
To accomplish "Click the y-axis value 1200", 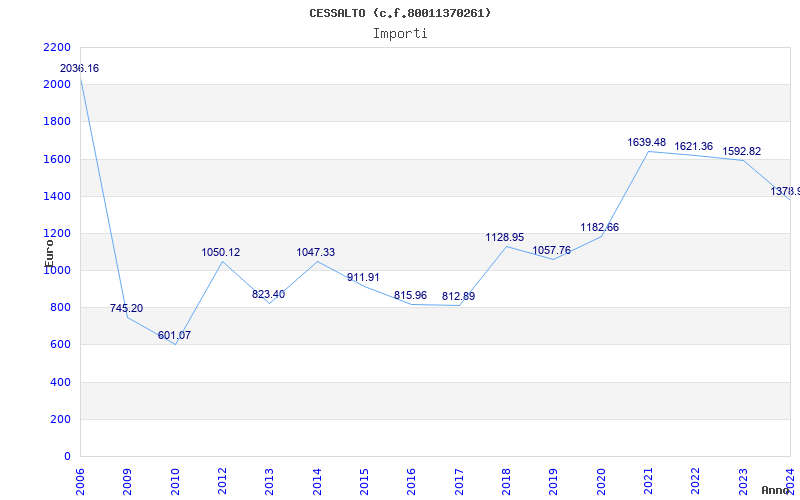I will (57, 234).
